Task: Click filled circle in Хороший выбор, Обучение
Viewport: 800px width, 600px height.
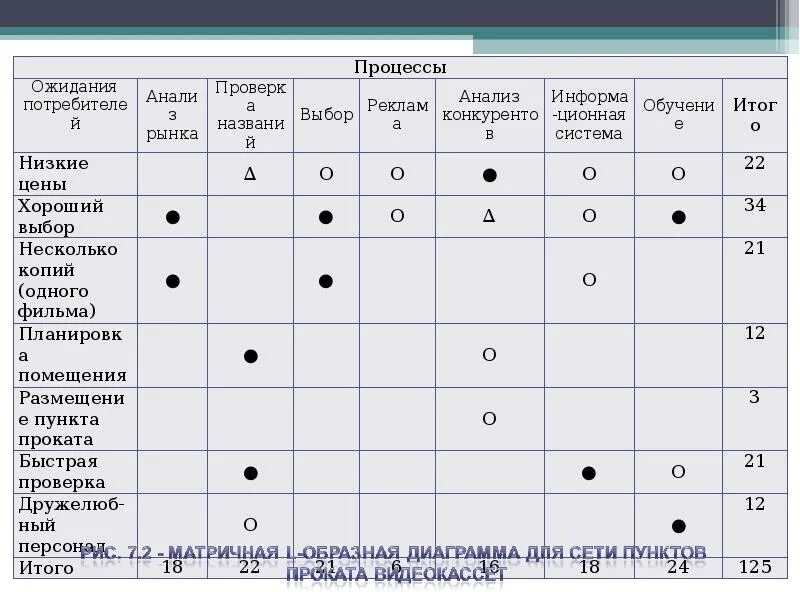Action: click(x=679, y=217)
